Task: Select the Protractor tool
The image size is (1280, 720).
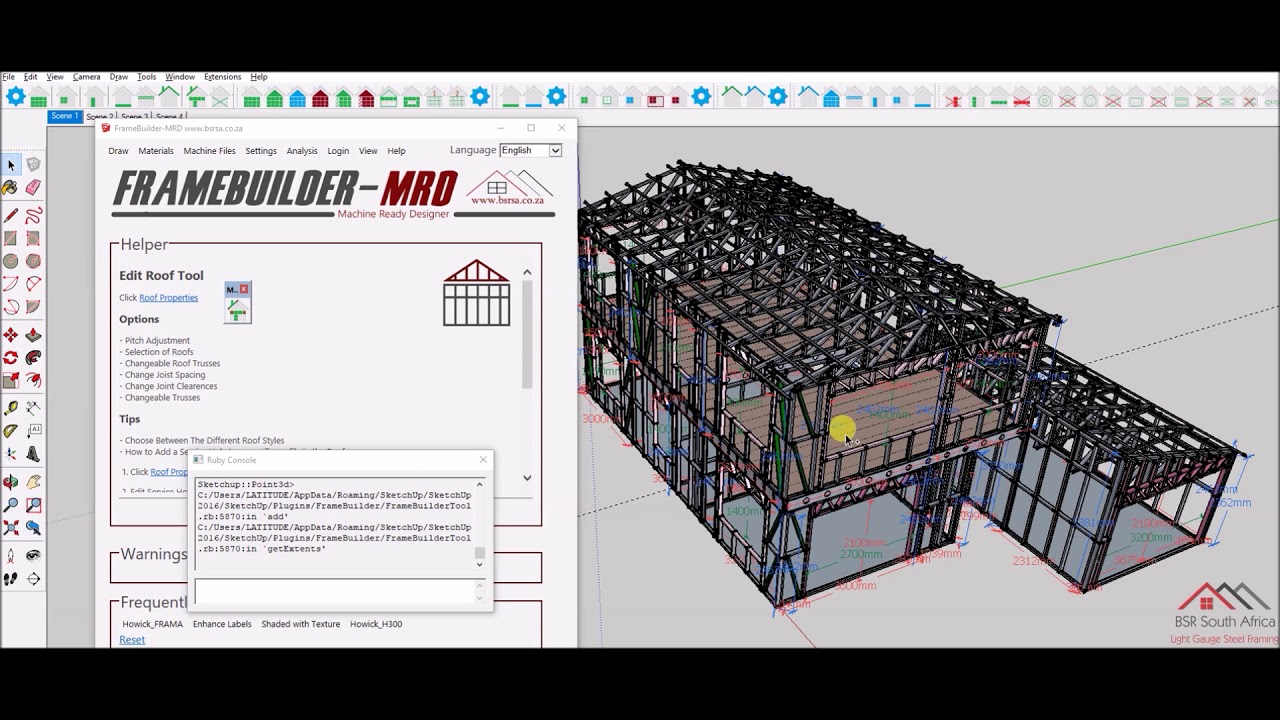Action: [x=11, y=432]
